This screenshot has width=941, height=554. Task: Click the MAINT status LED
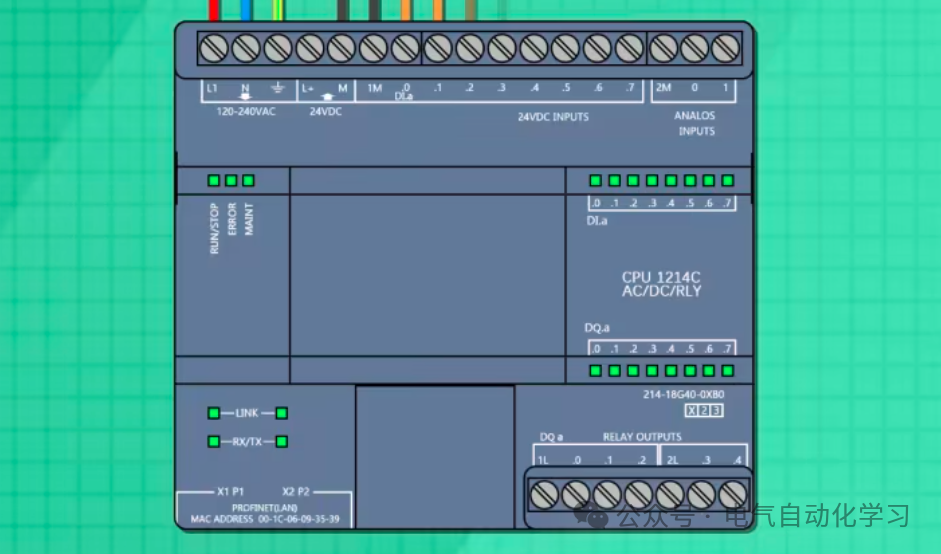(x=248, y=181)
